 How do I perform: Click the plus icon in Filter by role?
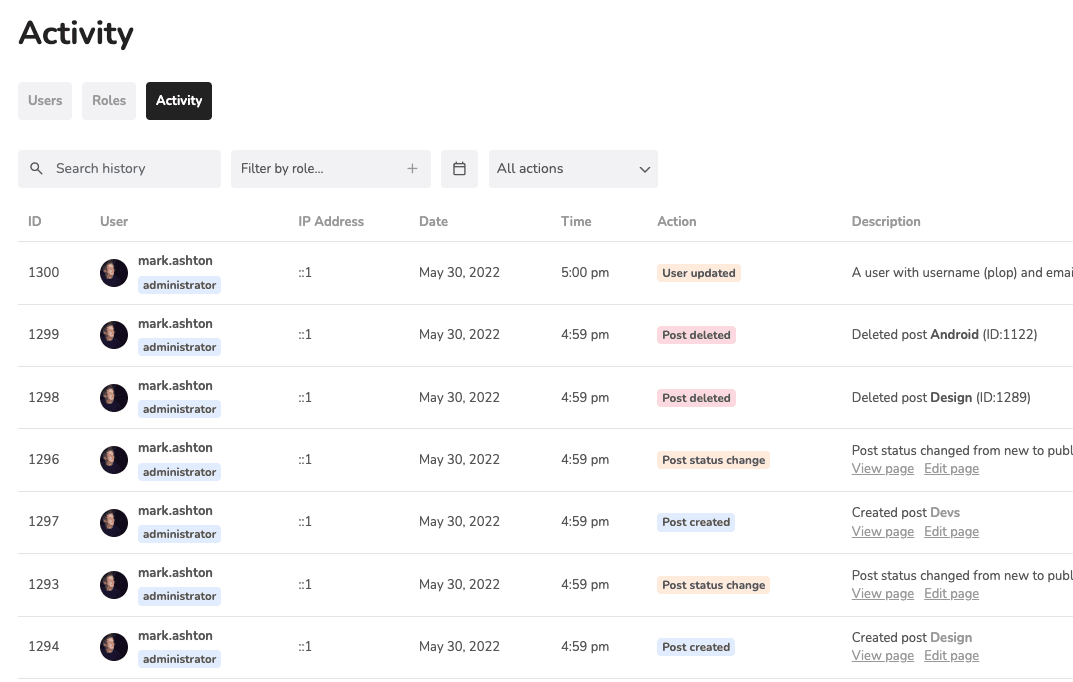coord(412,168)
